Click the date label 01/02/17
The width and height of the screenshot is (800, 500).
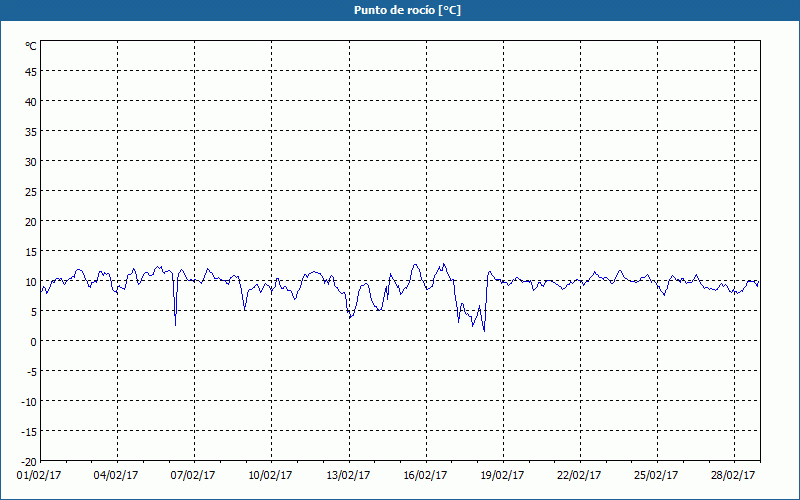pyautogui.click(x=39, y=476)
